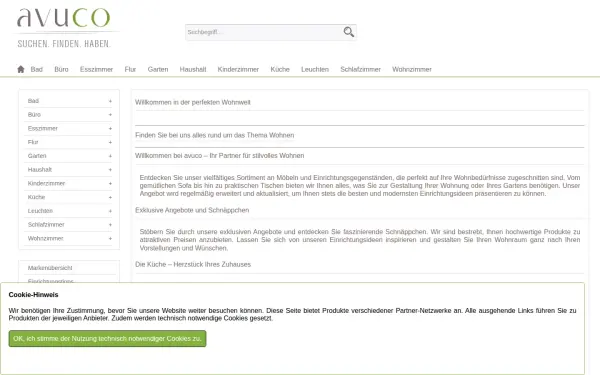600x375 pixels.
Task: Click heading Finden Sie bei uns alles rund
Action: coord(214,135)
